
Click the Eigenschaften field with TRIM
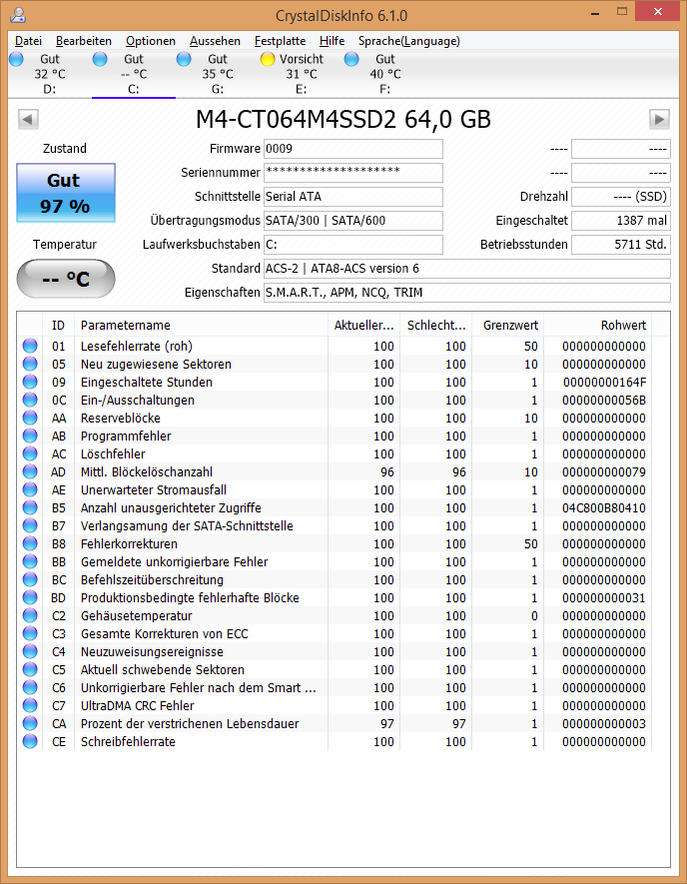467,293
